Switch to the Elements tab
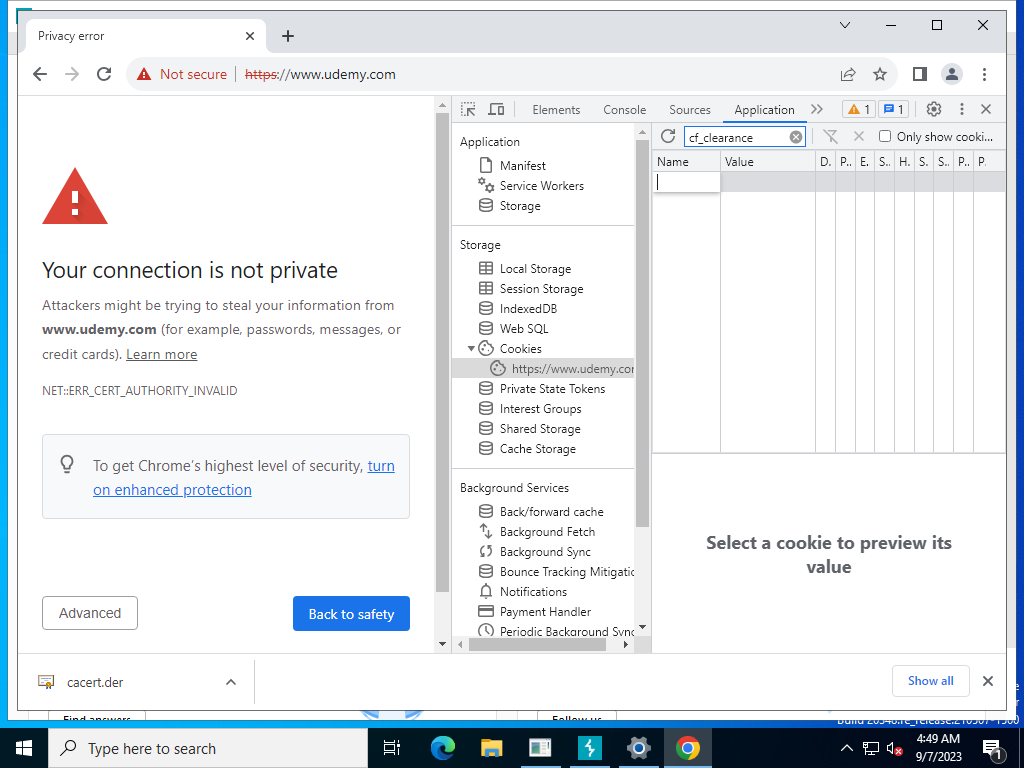This screenshot has width=1024, height=768. coord(556,110)
